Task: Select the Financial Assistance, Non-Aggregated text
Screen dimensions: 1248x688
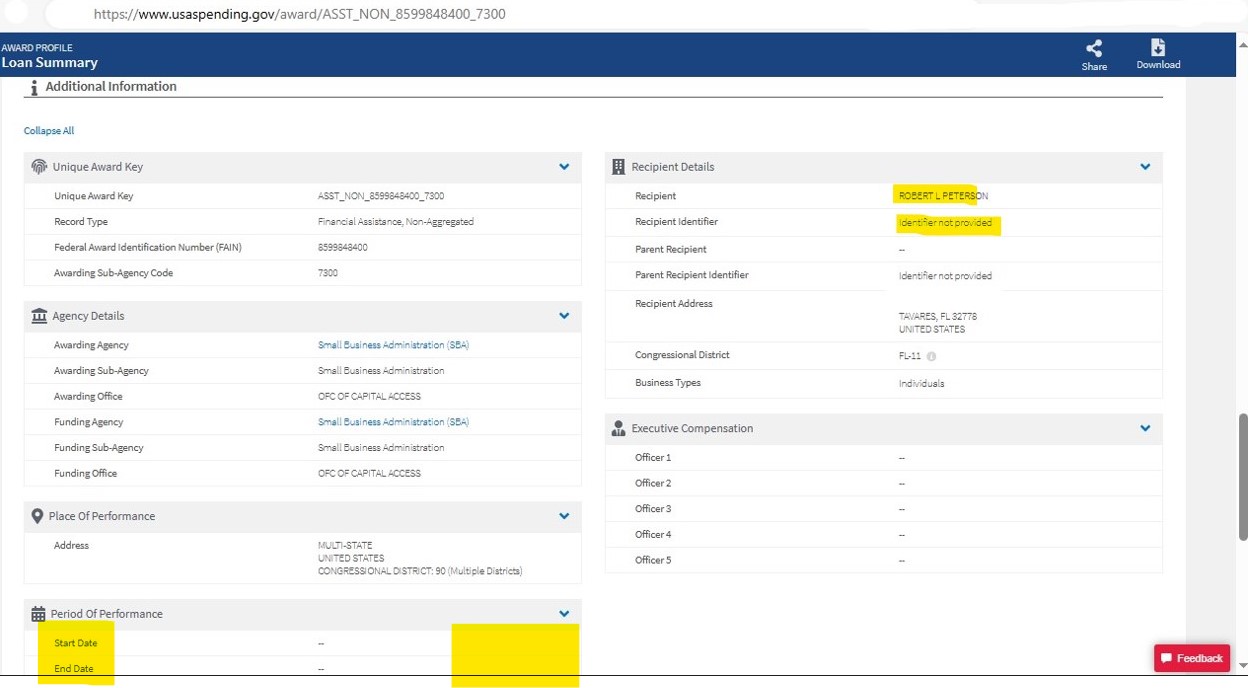Action: (x=395, y=222)
